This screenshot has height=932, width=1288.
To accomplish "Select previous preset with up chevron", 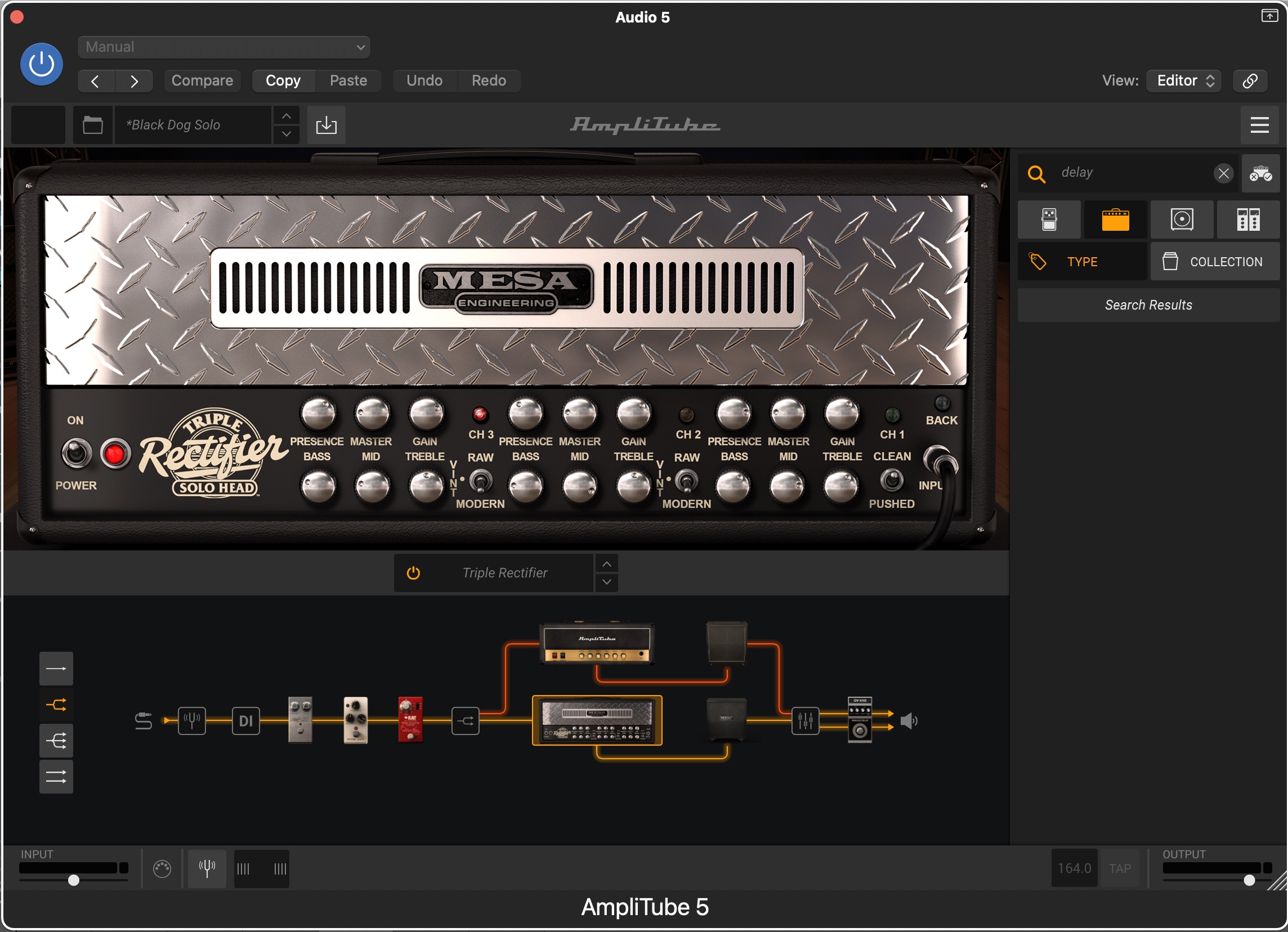I will coord(287,116).
